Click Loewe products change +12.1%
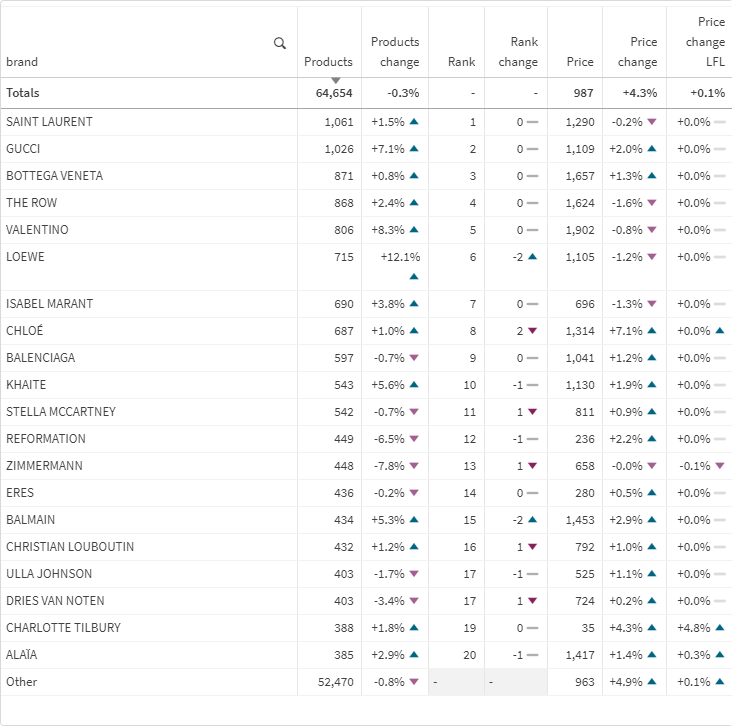The height and width of the screenshot is (726, 732). 401,257
